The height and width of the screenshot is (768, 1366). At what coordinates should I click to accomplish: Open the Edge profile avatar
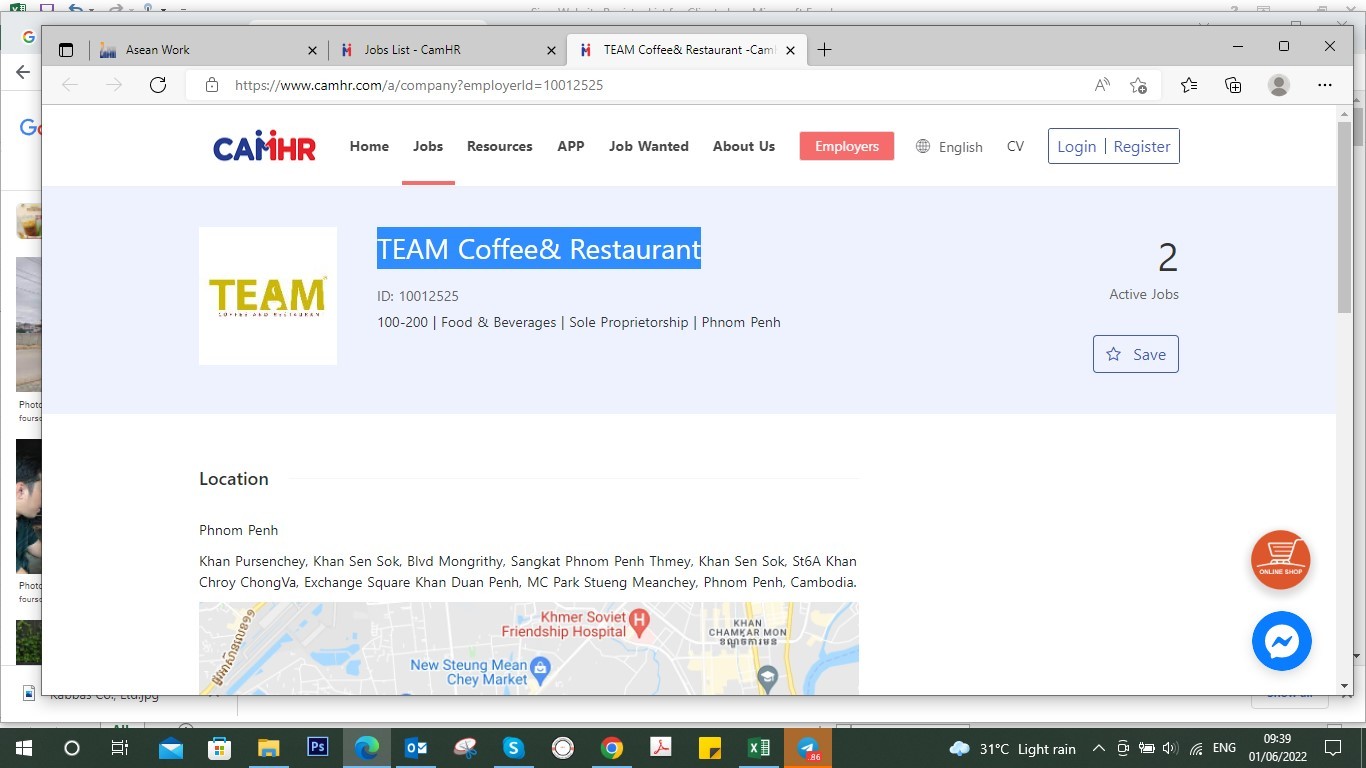[x=1279, y=85]
